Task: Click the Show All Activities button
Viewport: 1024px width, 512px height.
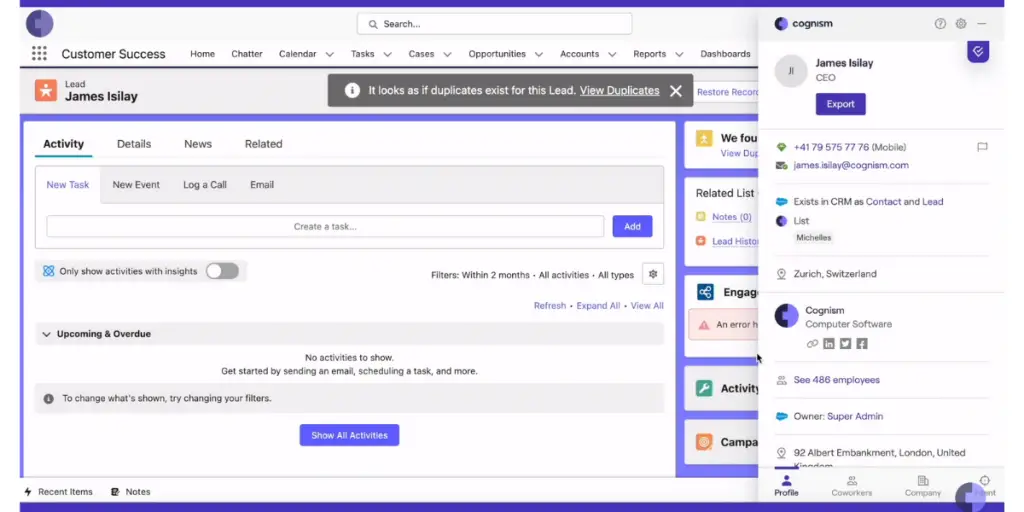Action: pos(349,435)
